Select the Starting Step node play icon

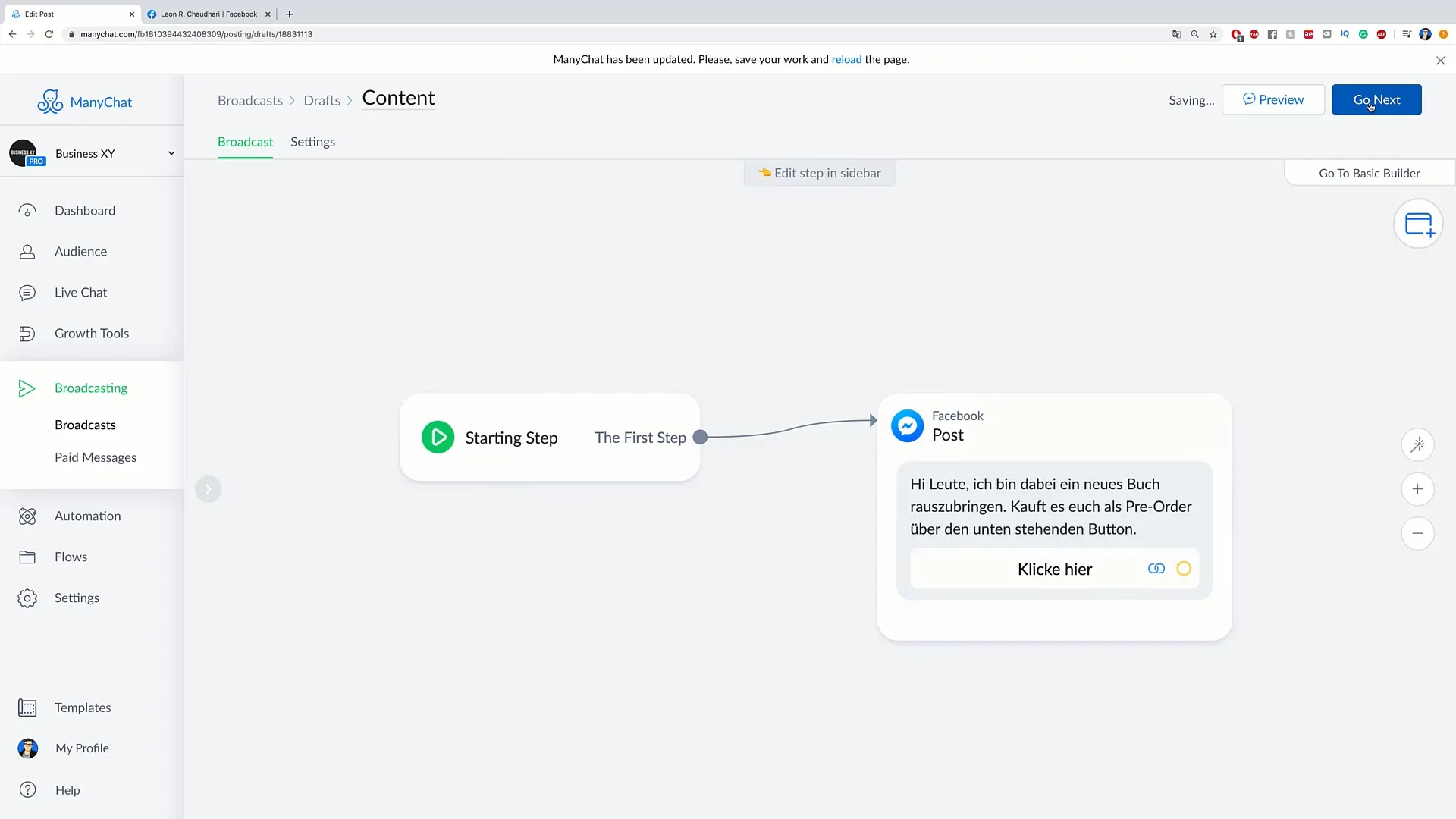click(x=438, y=437)
